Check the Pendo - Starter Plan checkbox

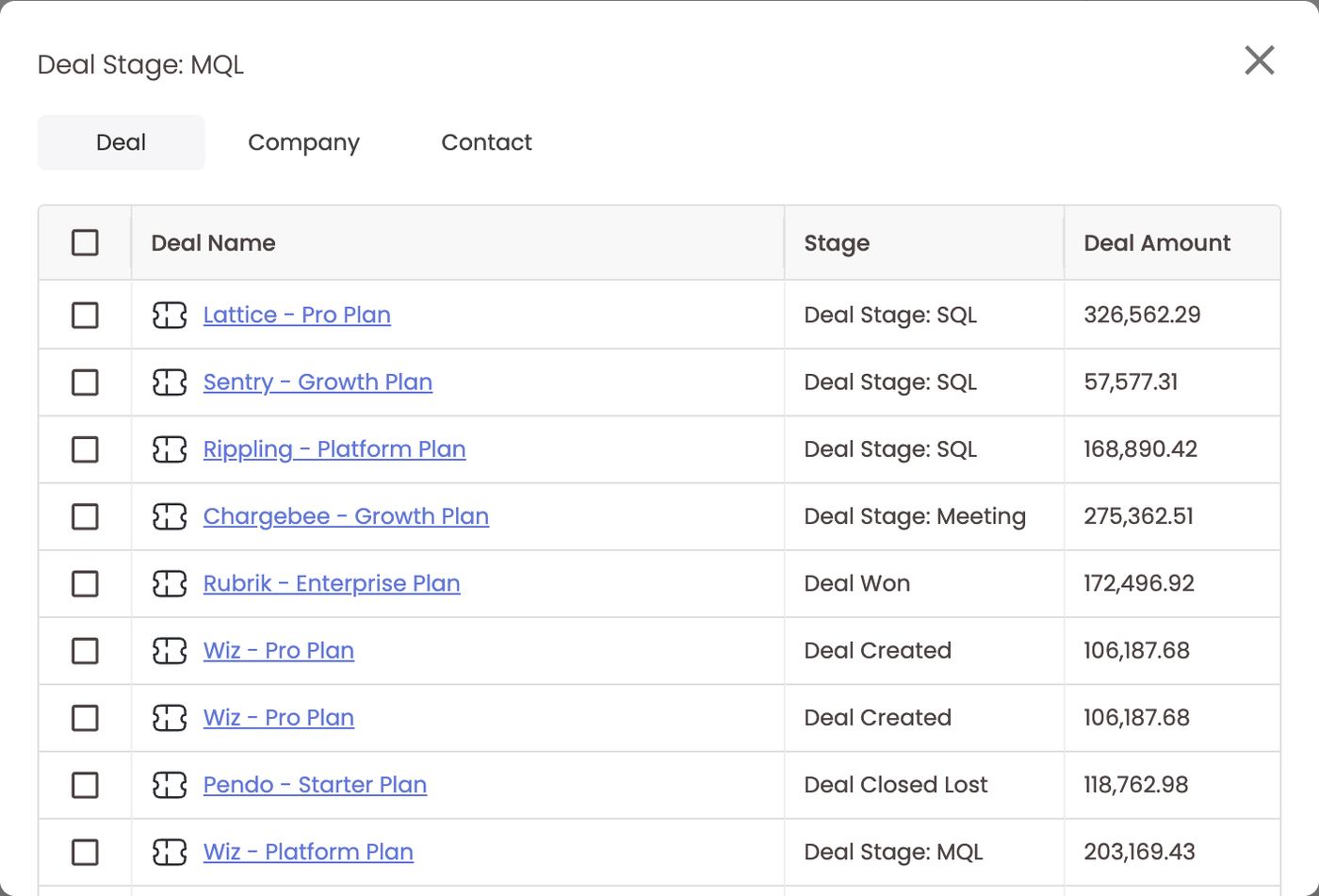85,785
